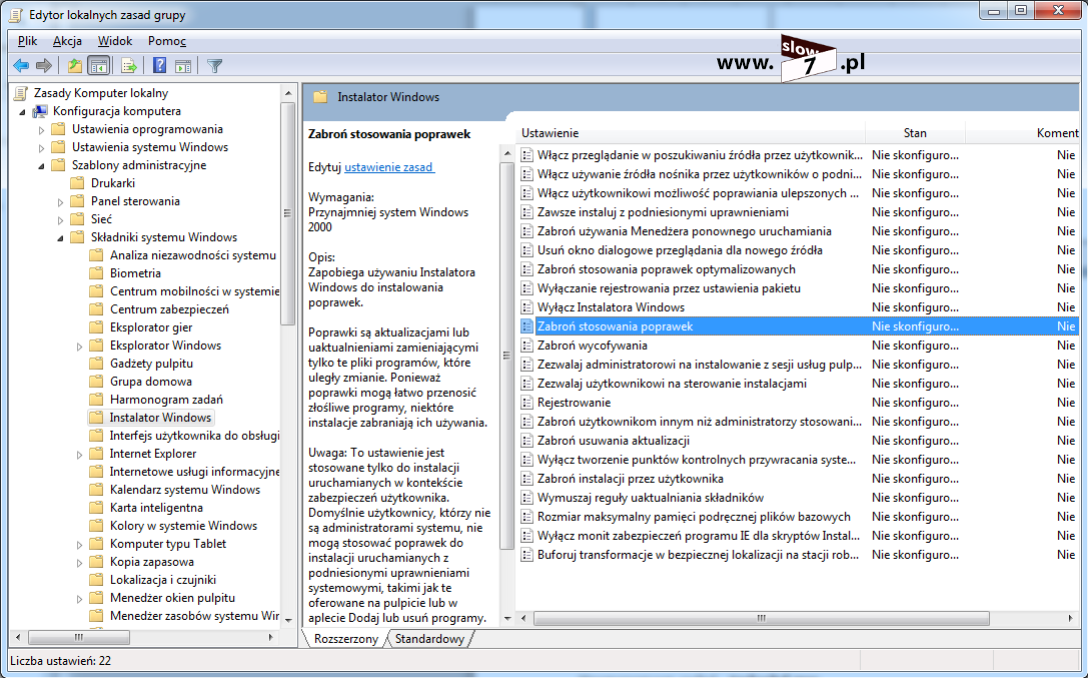Image resolution: width=1088 pixels, height=678 pixels.
Task: Click the Up one level folder icon
Action: (x=74, y=66)
